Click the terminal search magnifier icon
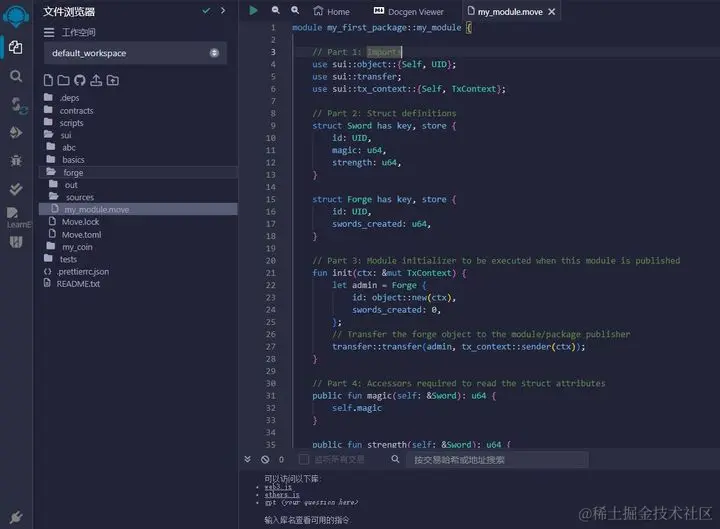This screenshot has height=529, width=720. click(x=395, y=459)
